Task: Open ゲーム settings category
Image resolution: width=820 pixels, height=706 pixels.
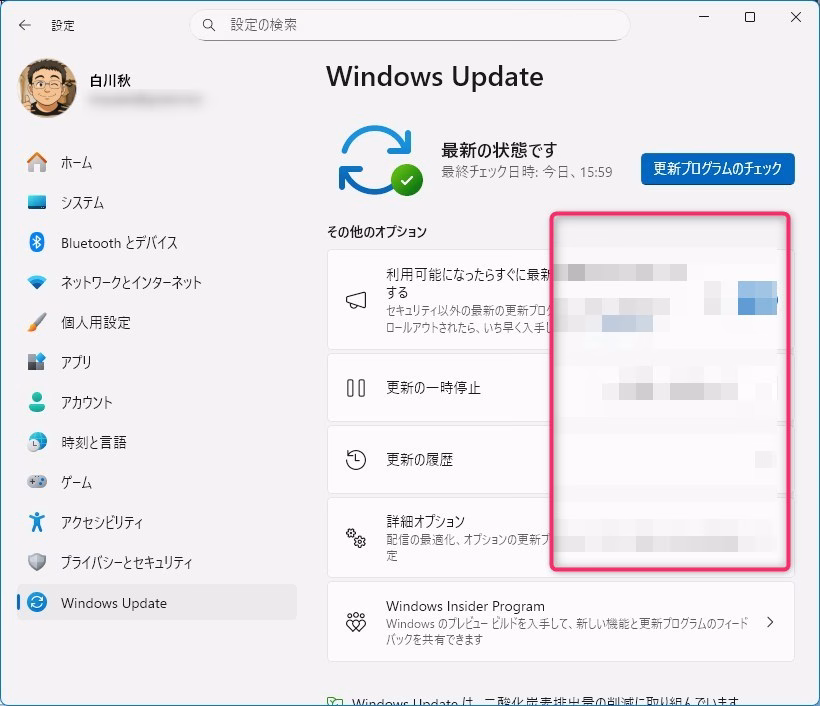Action: [157, 482]
